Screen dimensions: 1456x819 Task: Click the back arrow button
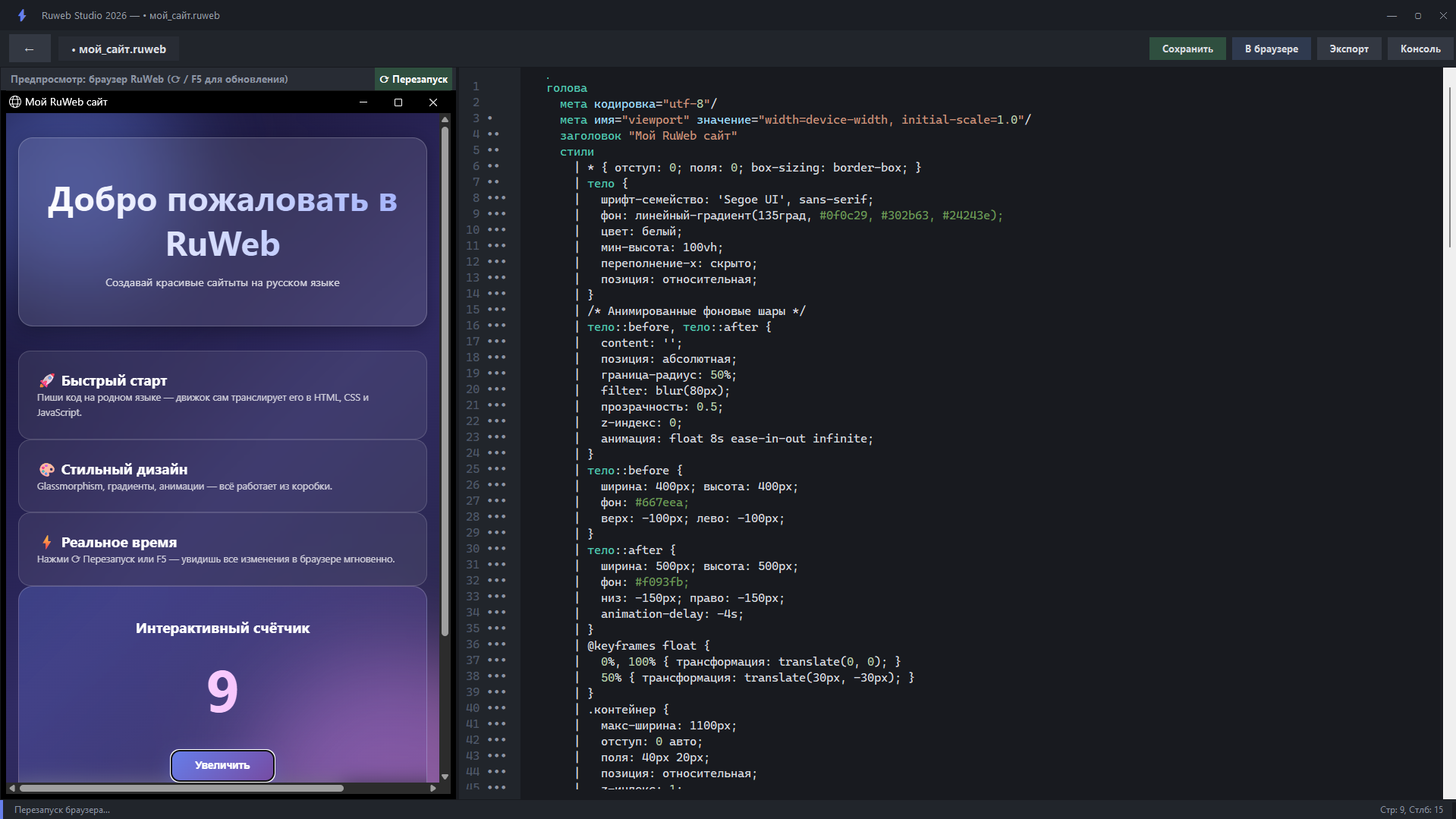click(30, 49)
